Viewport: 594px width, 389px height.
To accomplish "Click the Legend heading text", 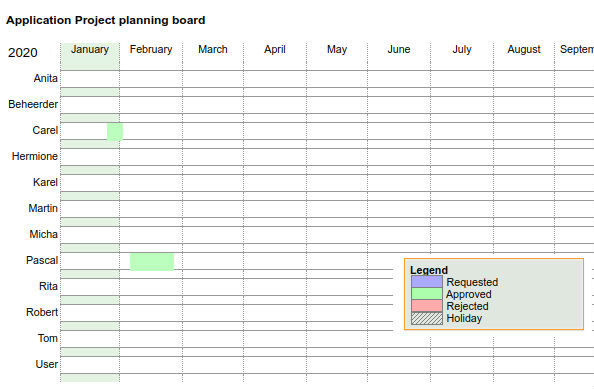I will [429, 270].
